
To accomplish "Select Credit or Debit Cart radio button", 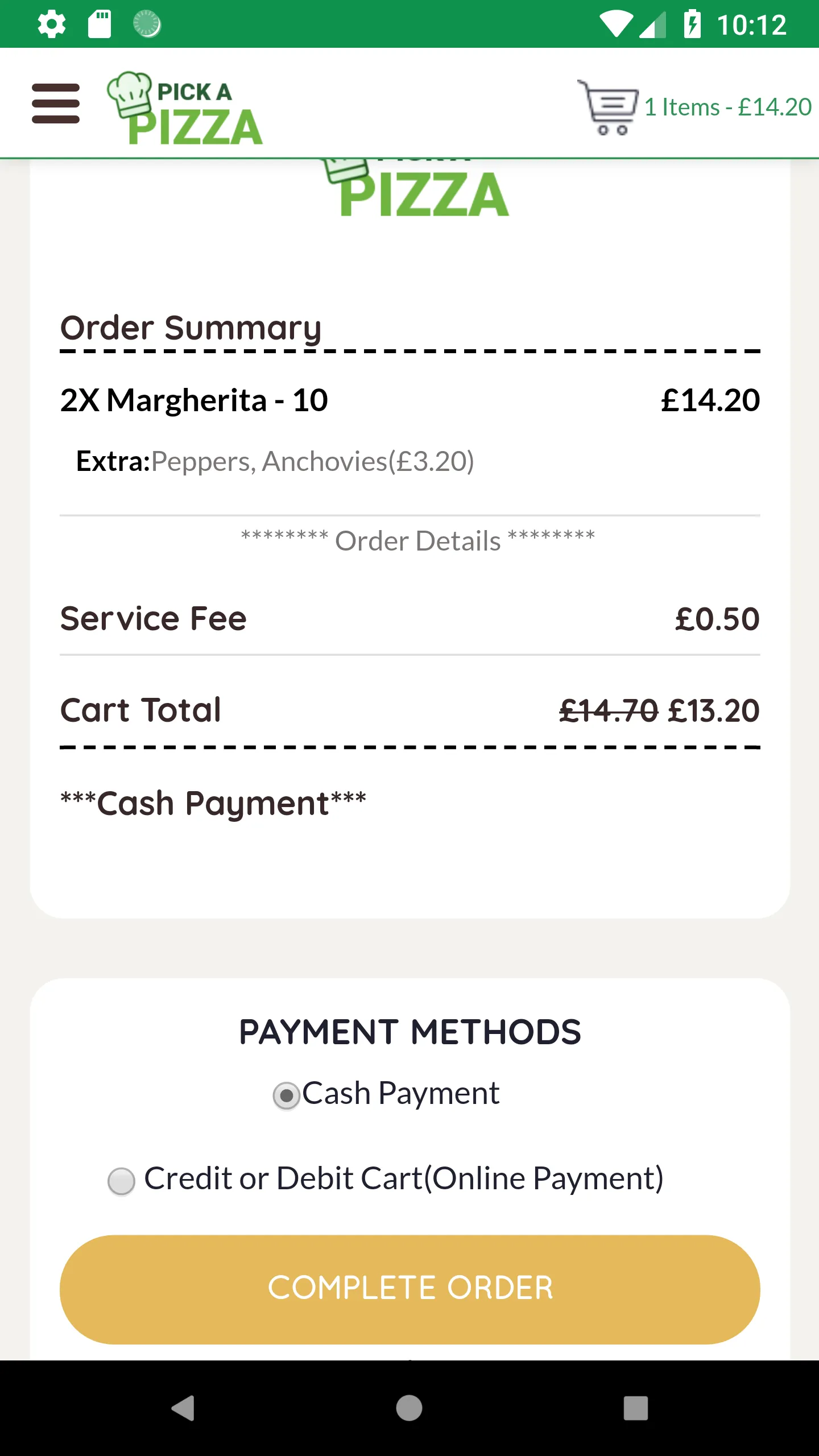I will pyautogui.click(x=121, y=1181).
